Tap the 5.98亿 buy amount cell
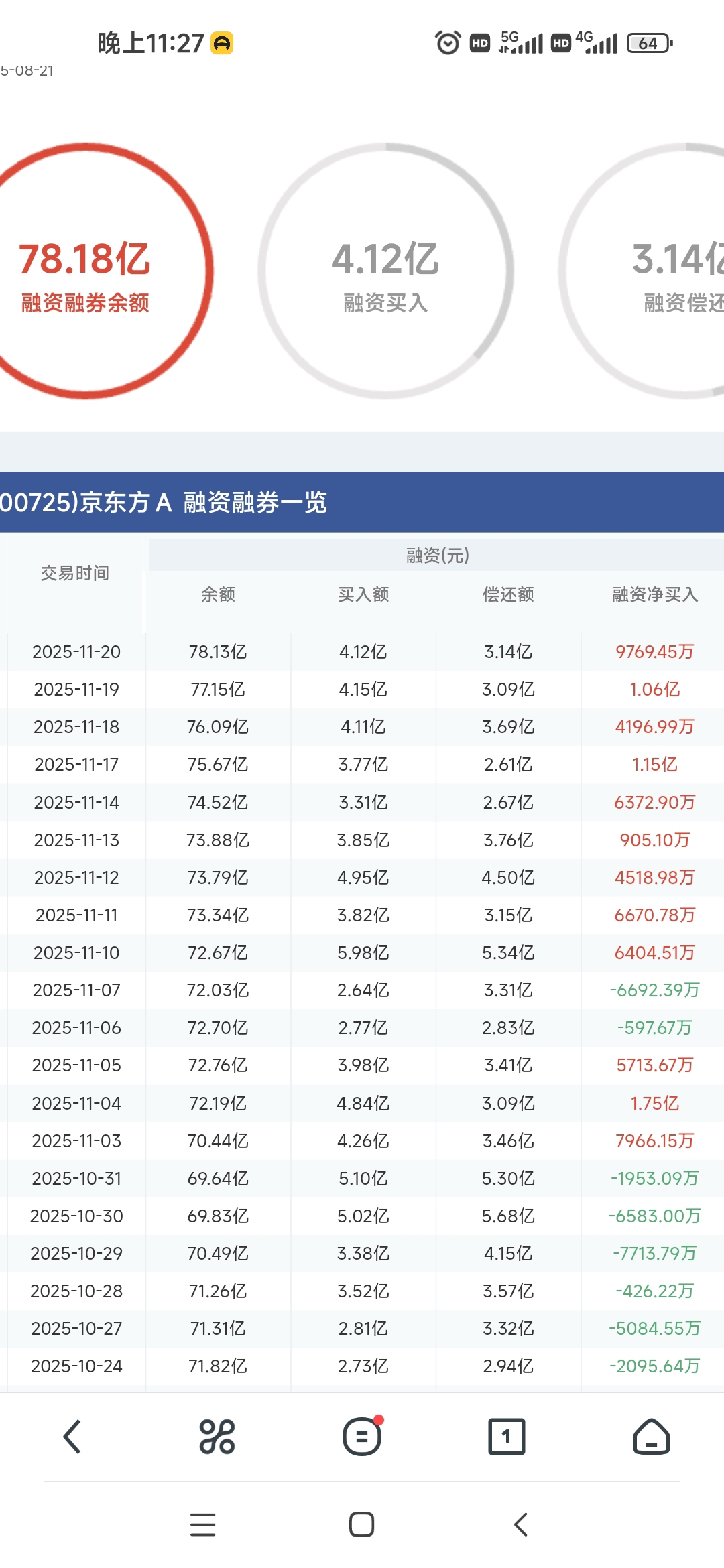This screenshot has height=1568, width=724. coord(363,953)
